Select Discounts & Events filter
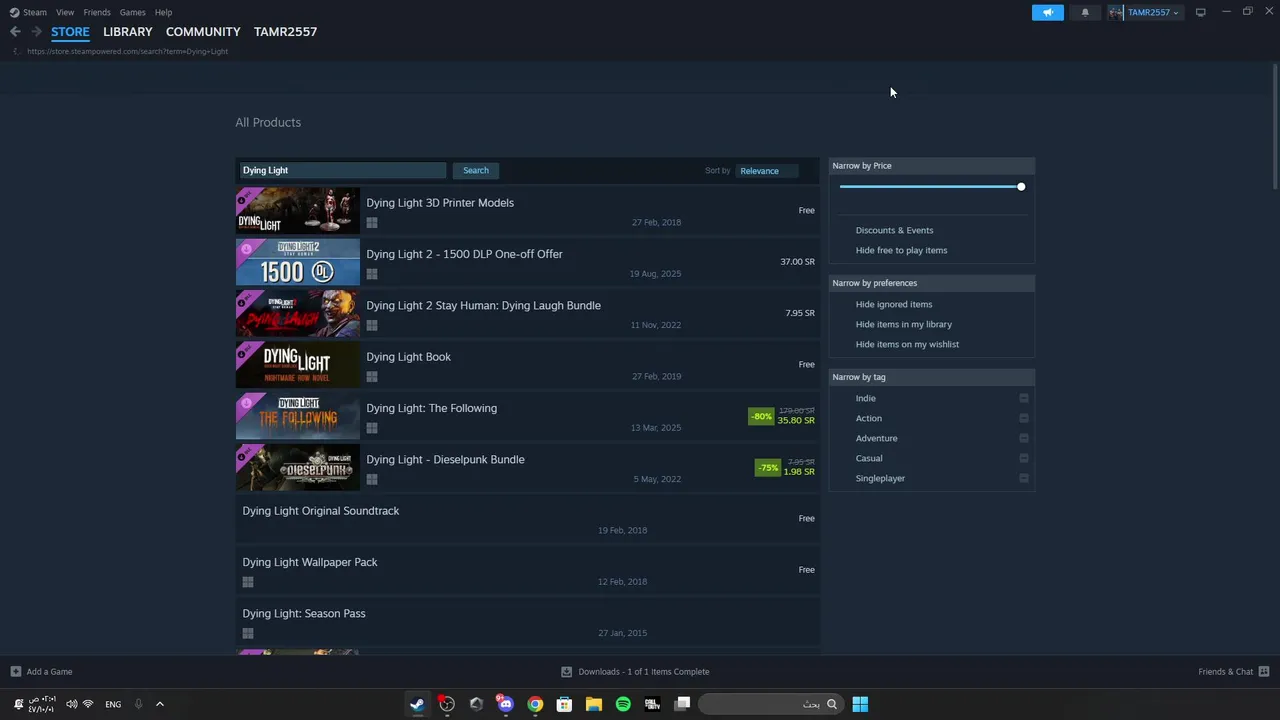 coord(894,230)
